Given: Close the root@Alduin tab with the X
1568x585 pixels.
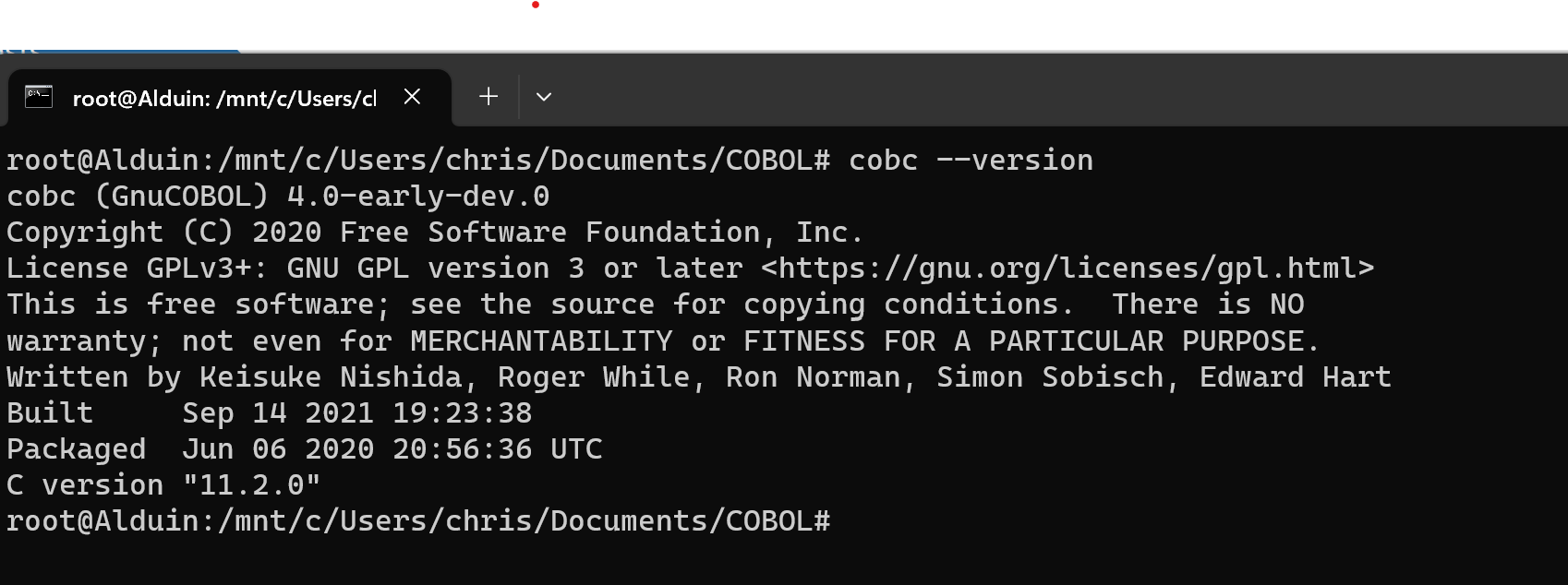Looking at the screenshot, I should (413, 97).
